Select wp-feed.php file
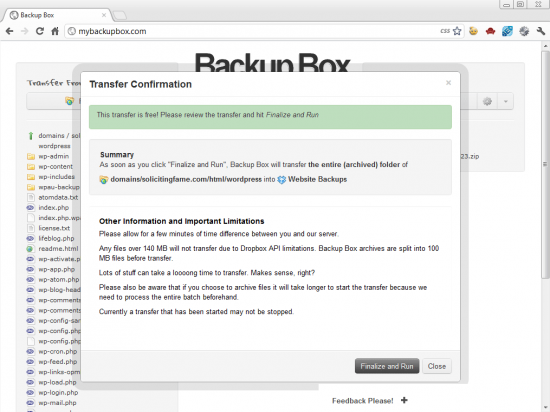 [x=58, y=362]
